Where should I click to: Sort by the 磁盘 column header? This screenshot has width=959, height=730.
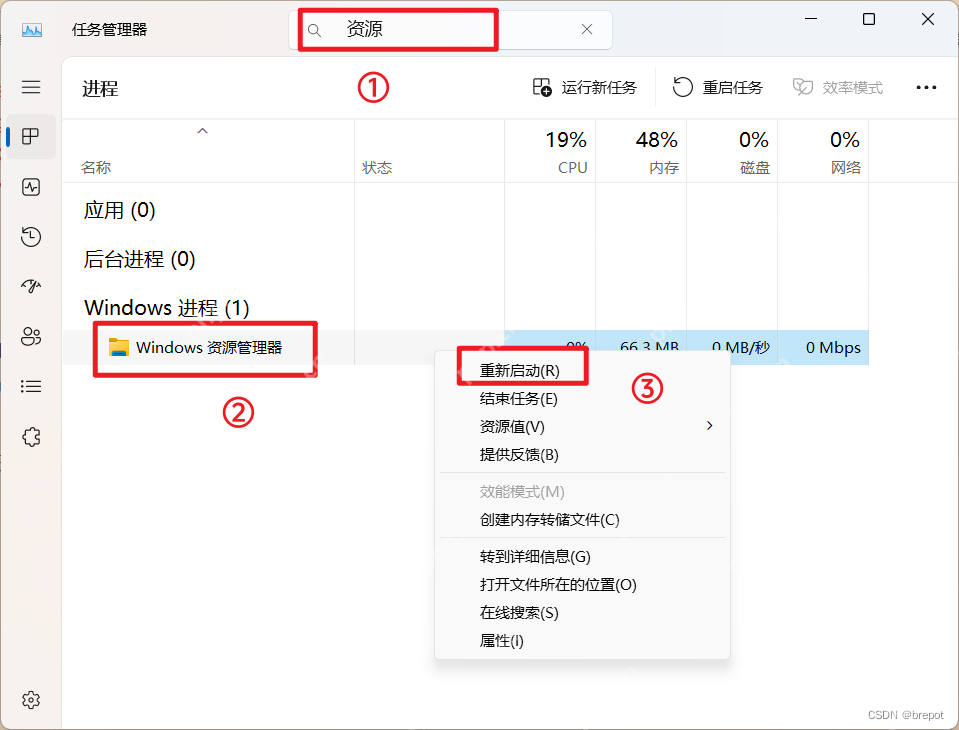pyautogui.click(x=732, y=153)
